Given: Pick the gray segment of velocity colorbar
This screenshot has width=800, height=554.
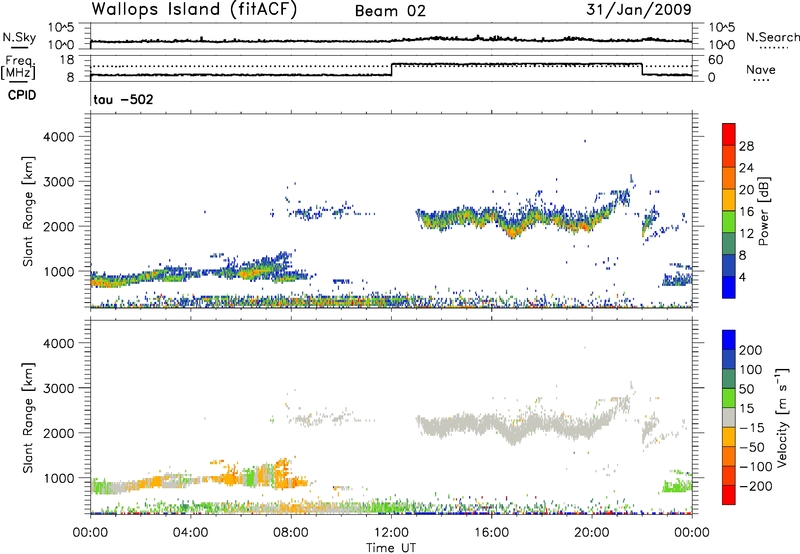Looking at the screenshot, I should point(729,417).
